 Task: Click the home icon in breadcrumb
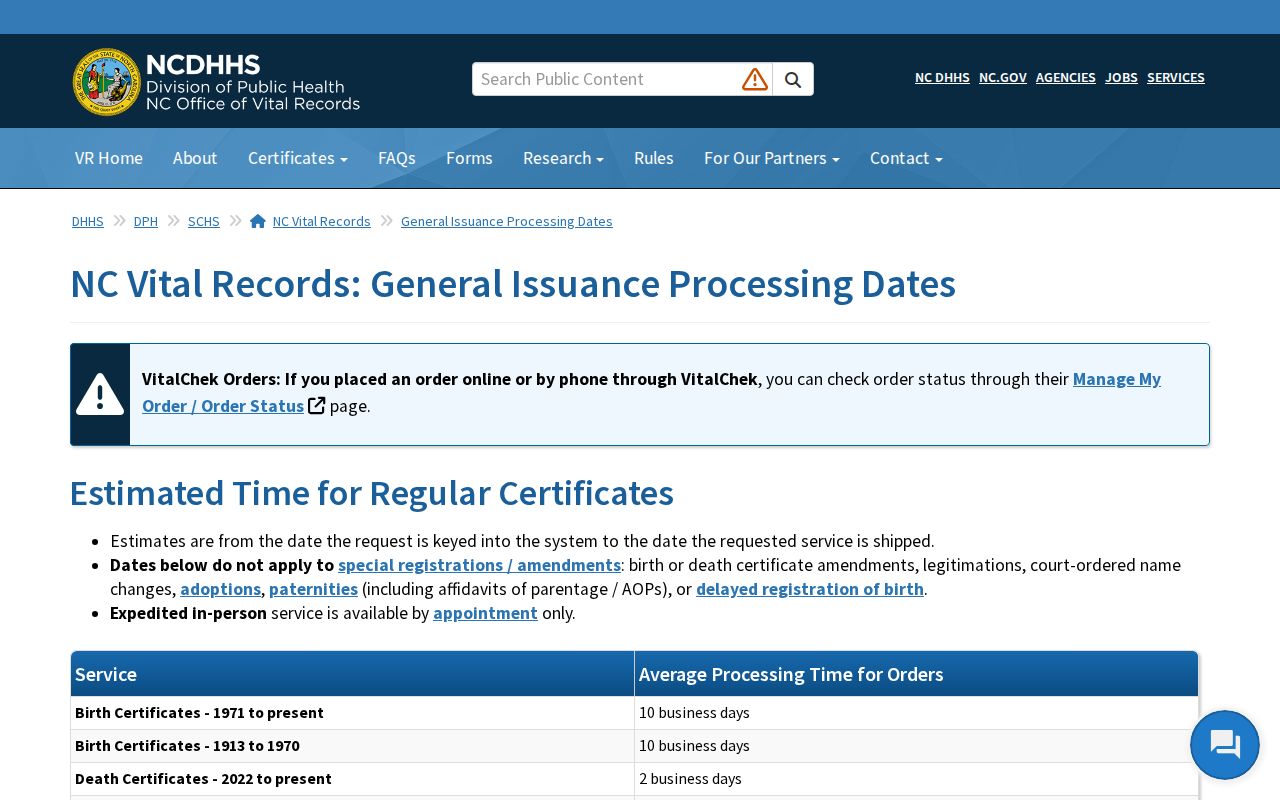258,221
